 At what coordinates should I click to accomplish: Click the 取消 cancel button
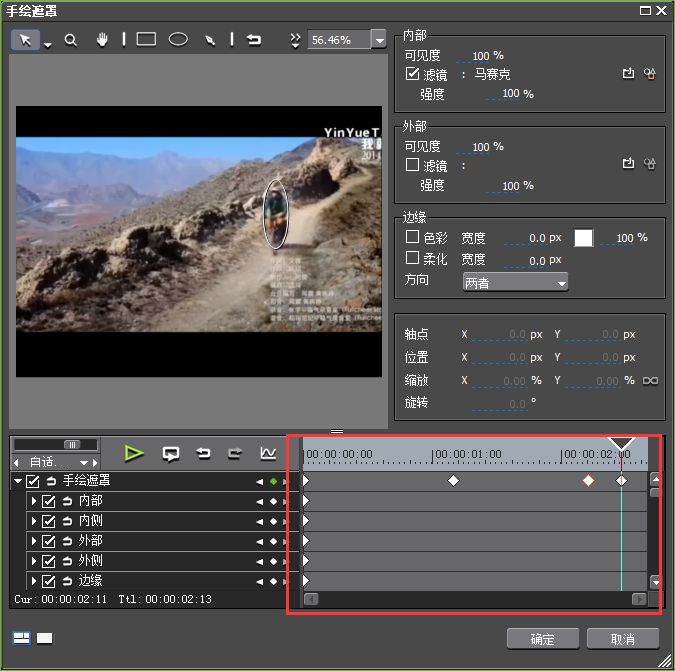[622, 639]
